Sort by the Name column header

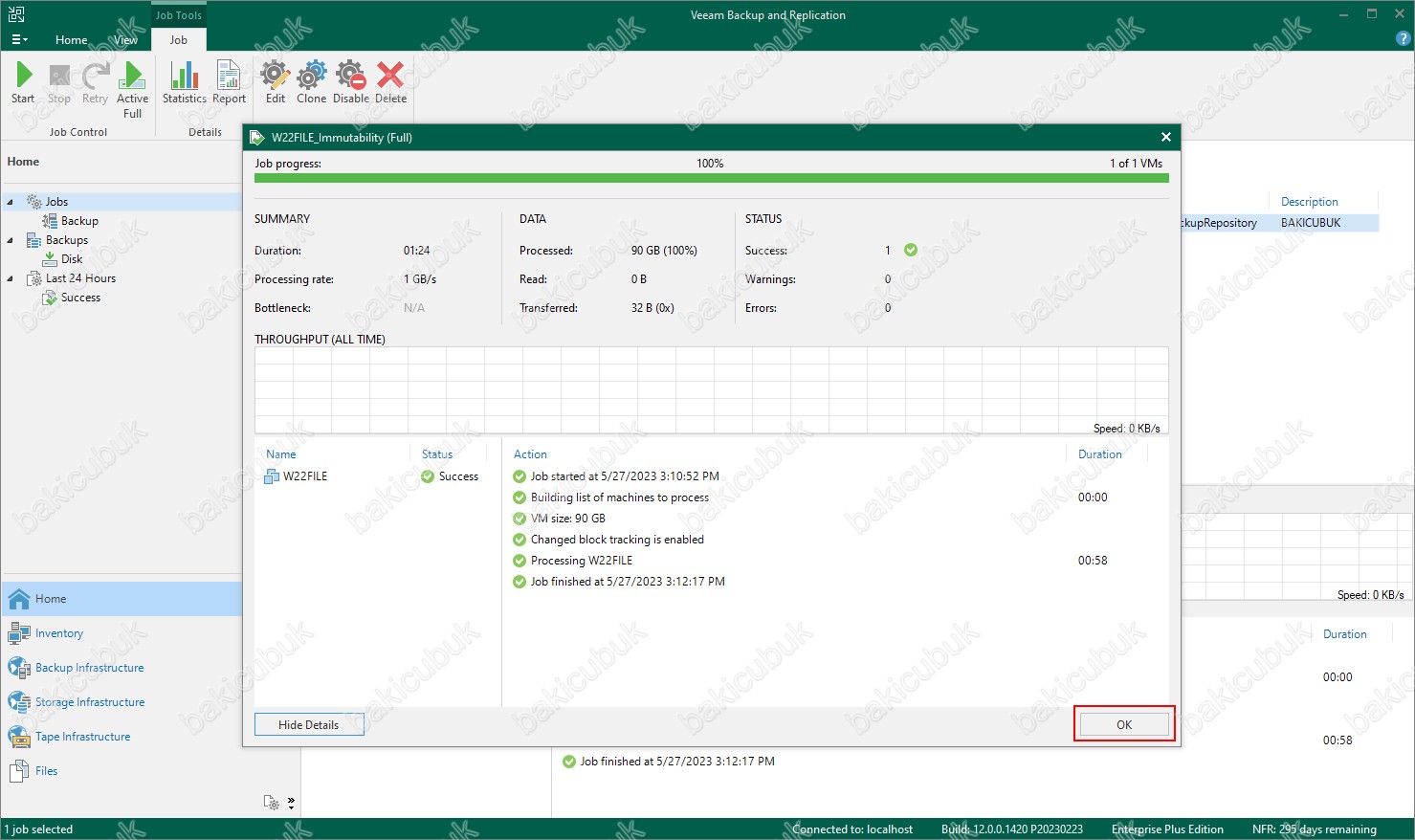pos(281,454)
